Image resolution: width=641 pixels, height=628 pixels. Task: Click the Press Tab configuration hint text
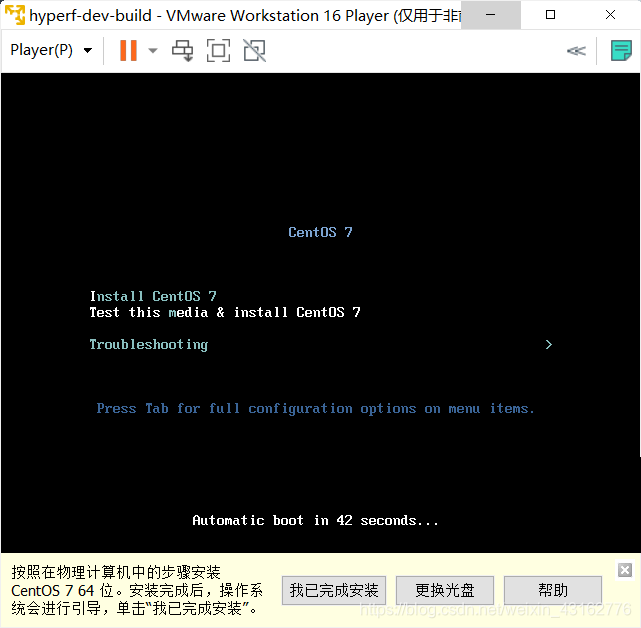pyautogui.click(x=315, y=408)
